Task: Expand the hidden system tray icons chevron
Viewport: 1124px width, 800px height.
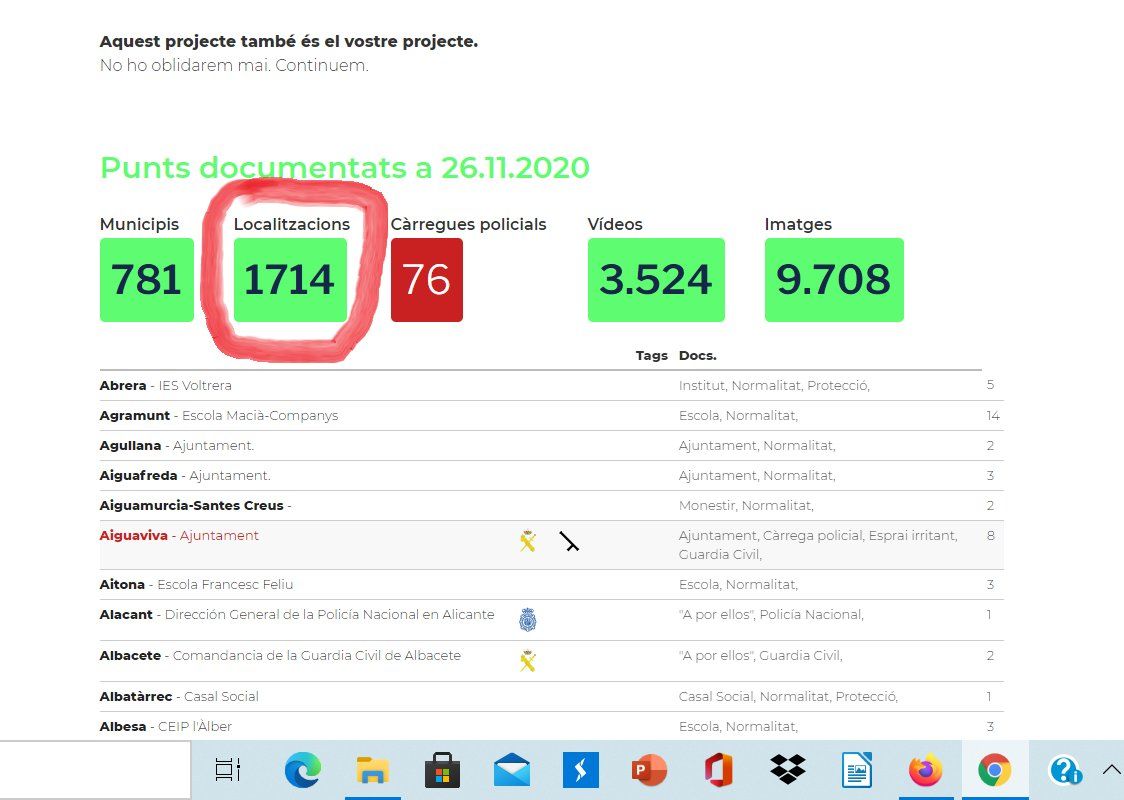Action: [x=1110, y=769]
